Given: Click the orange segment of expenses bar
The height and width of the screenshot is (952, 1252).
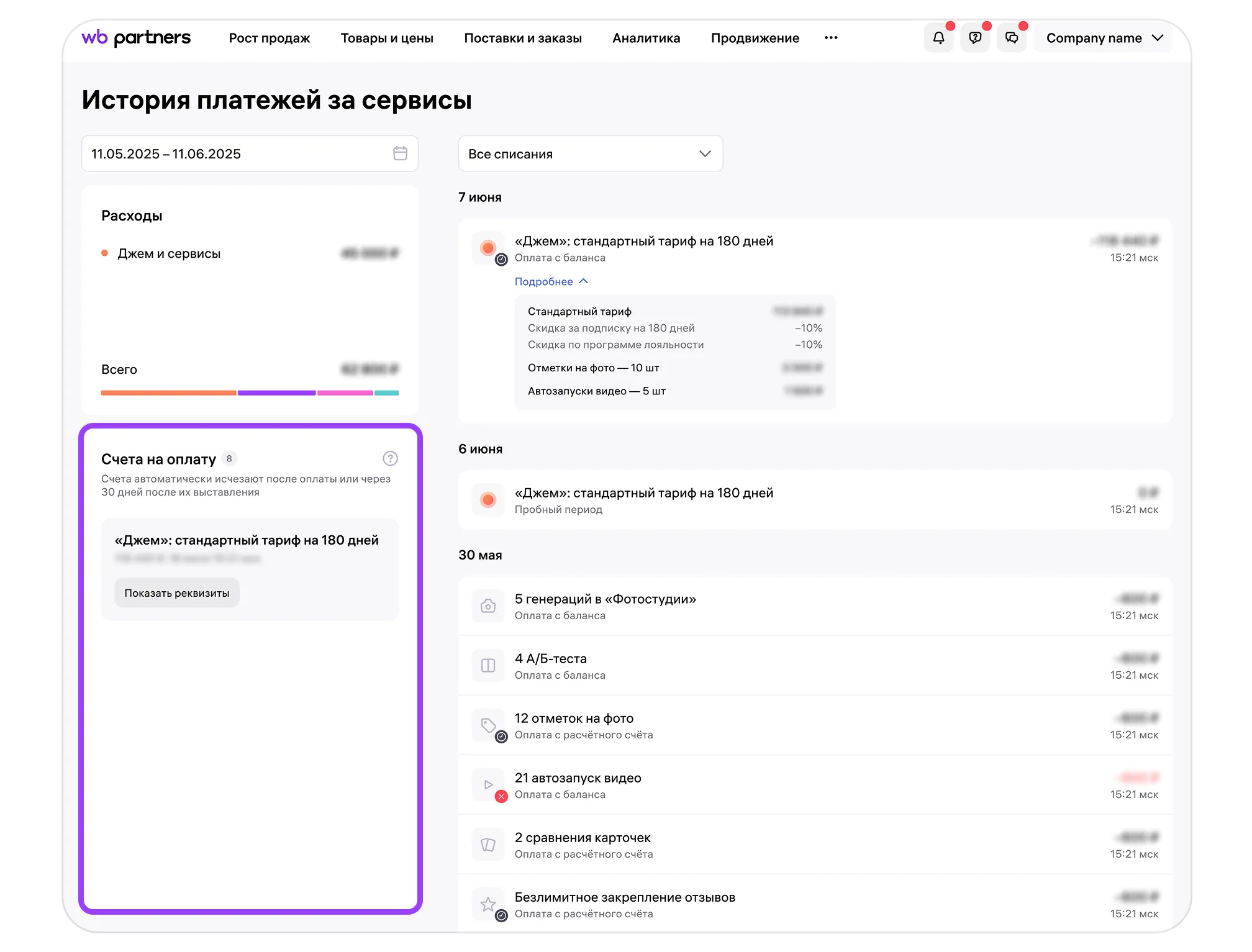Looking at the screenshot, I should (168, 392).
